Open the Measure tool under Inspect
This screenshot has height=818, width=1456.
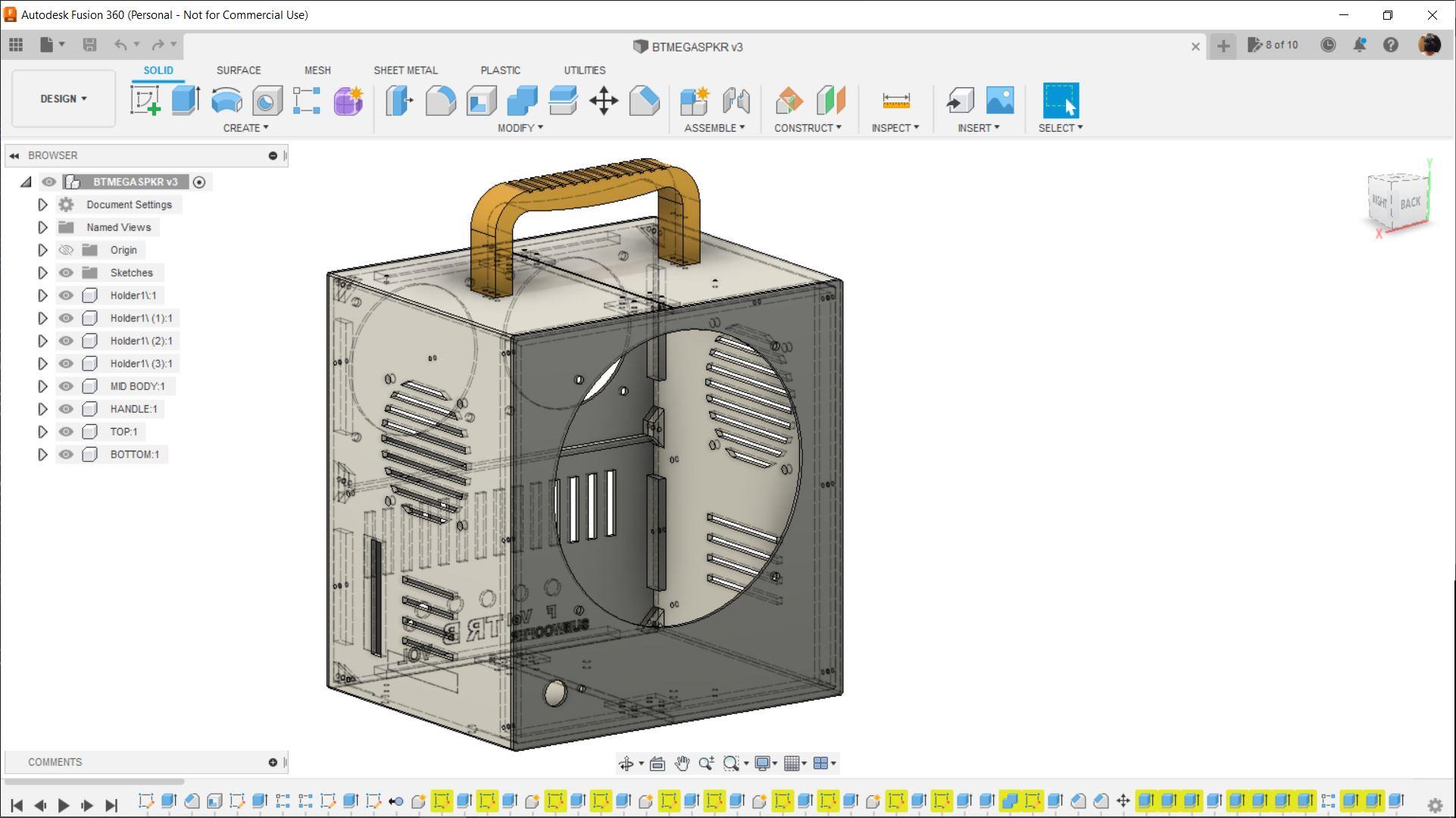[895, 101]
